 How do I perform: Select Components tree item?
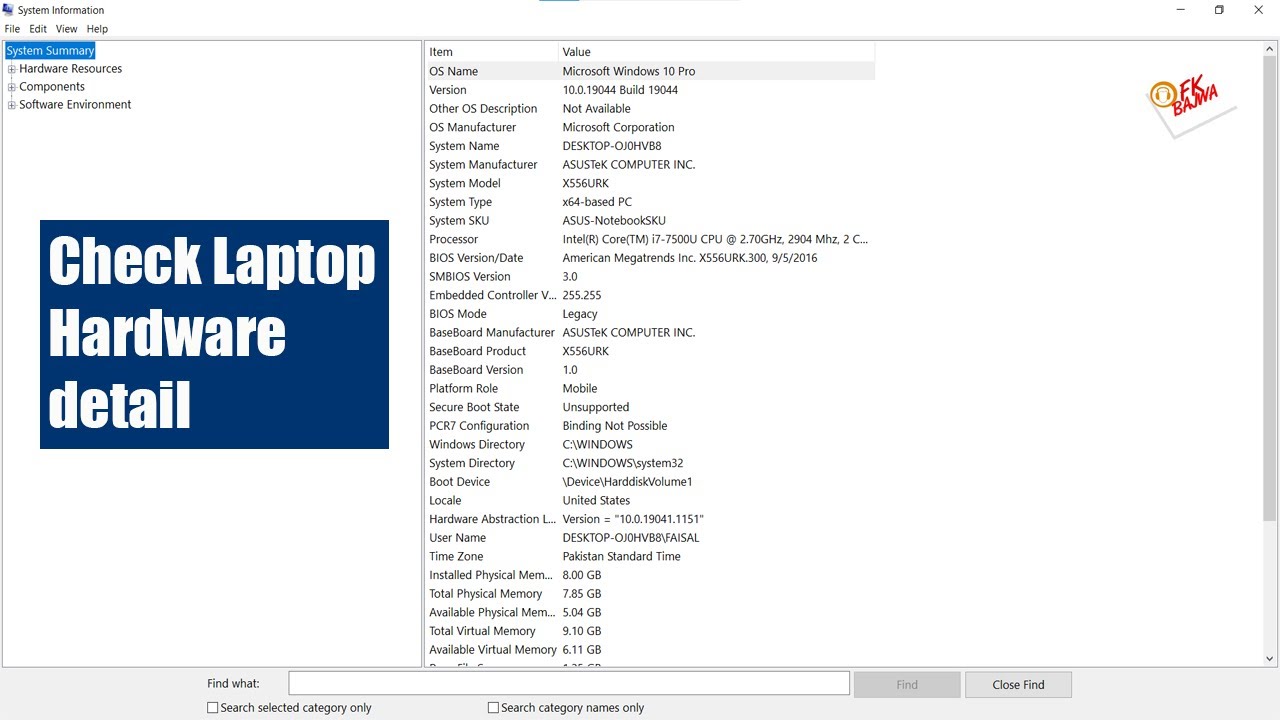pyautogui.click(x=52, y=87)
